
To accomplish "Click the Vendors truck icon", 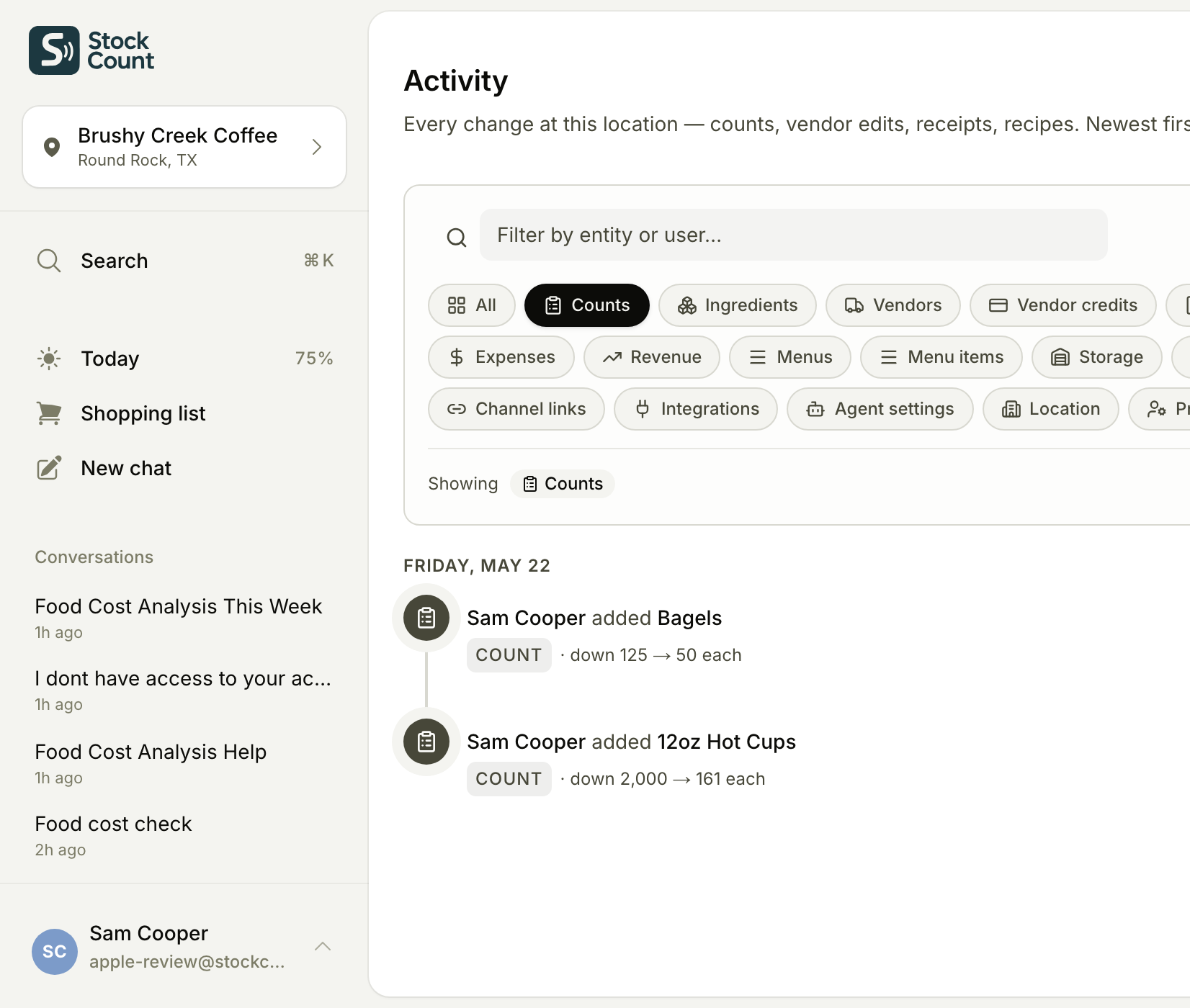I will tap(854, 305).
